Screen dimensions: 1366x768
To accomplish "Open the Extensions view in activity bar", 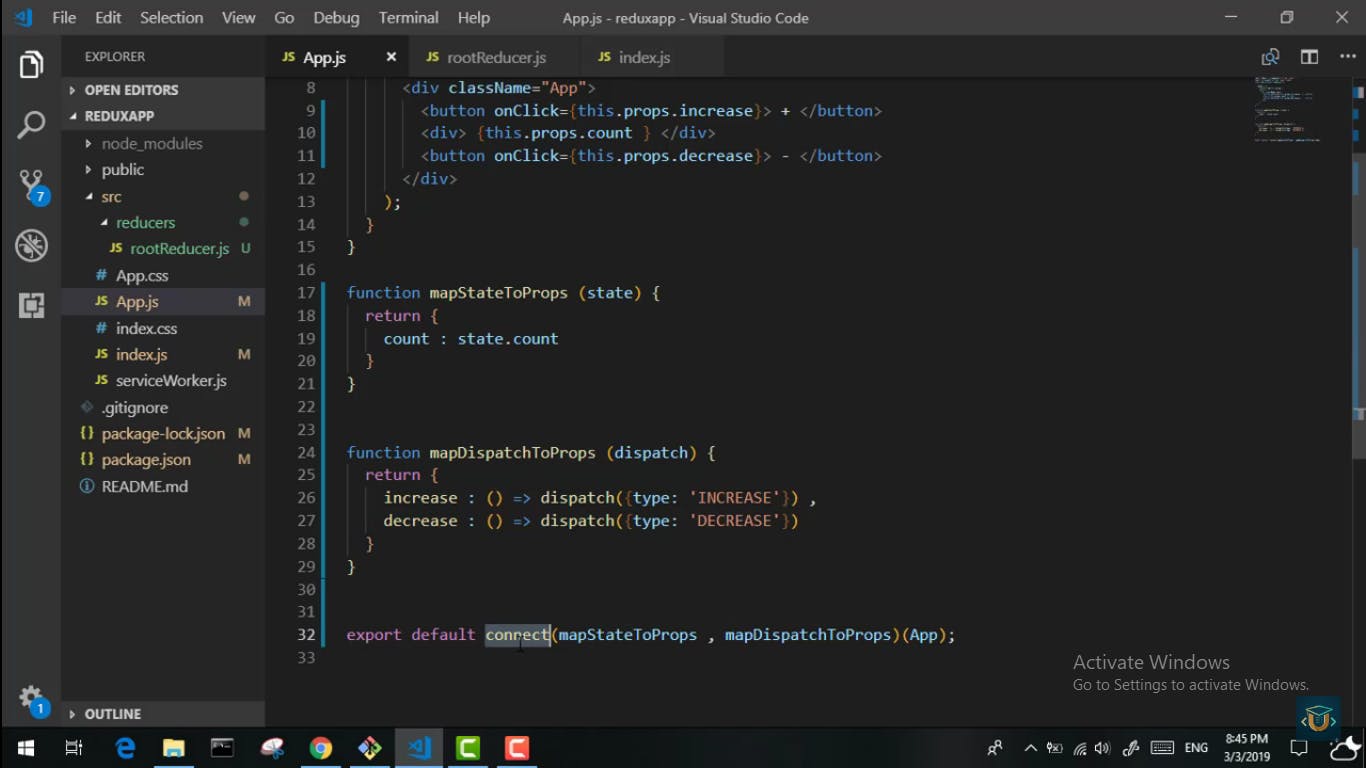I will [x=31, y=305].
